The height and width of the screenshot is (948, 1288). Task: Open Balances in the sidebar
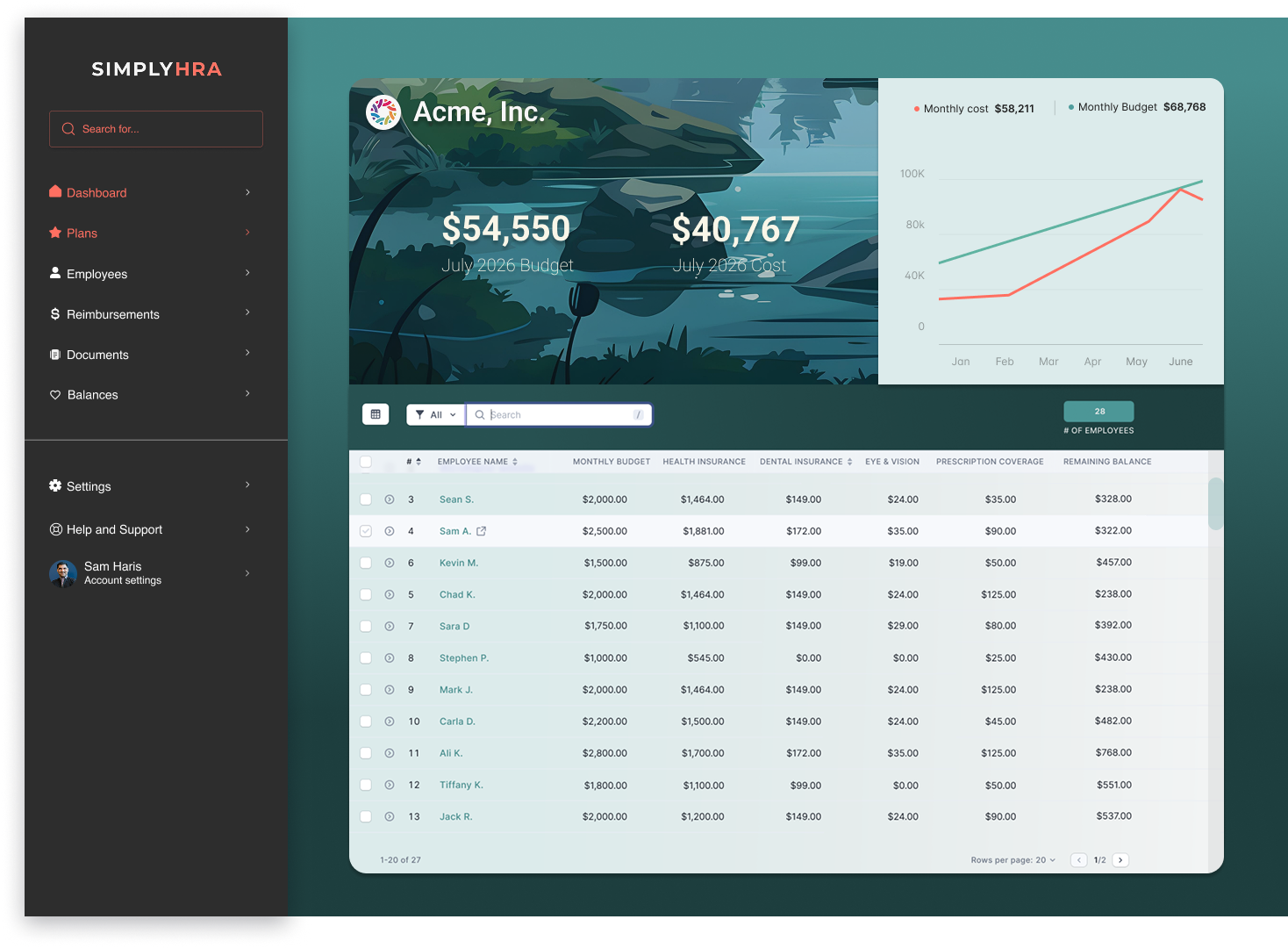coord(92,395)
